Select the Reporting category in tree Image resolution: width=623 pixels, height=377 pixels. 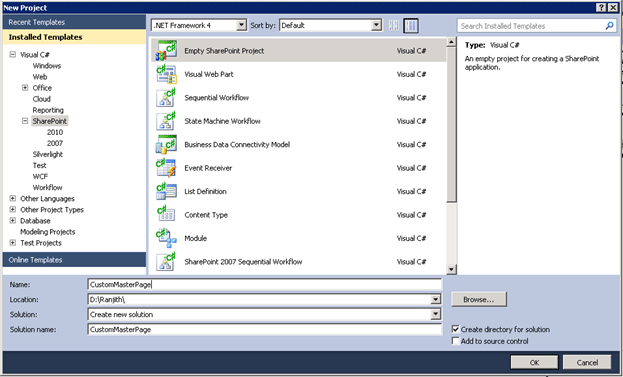[x=48, y=110]
